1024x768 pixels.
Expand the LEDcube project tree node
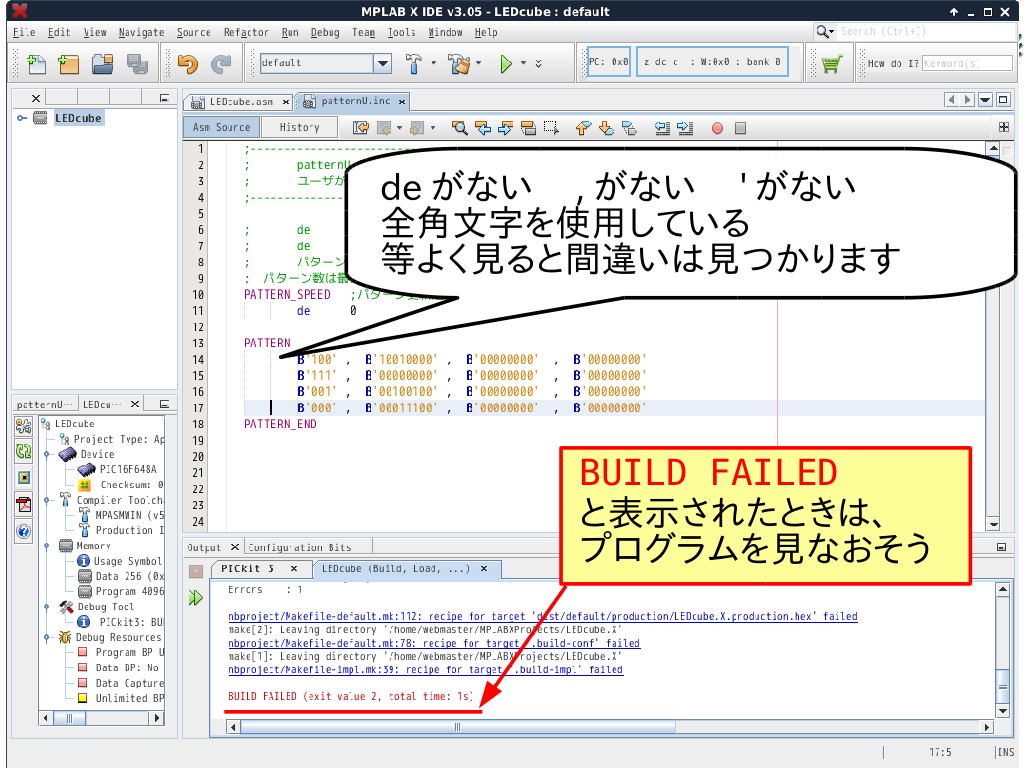22,118
